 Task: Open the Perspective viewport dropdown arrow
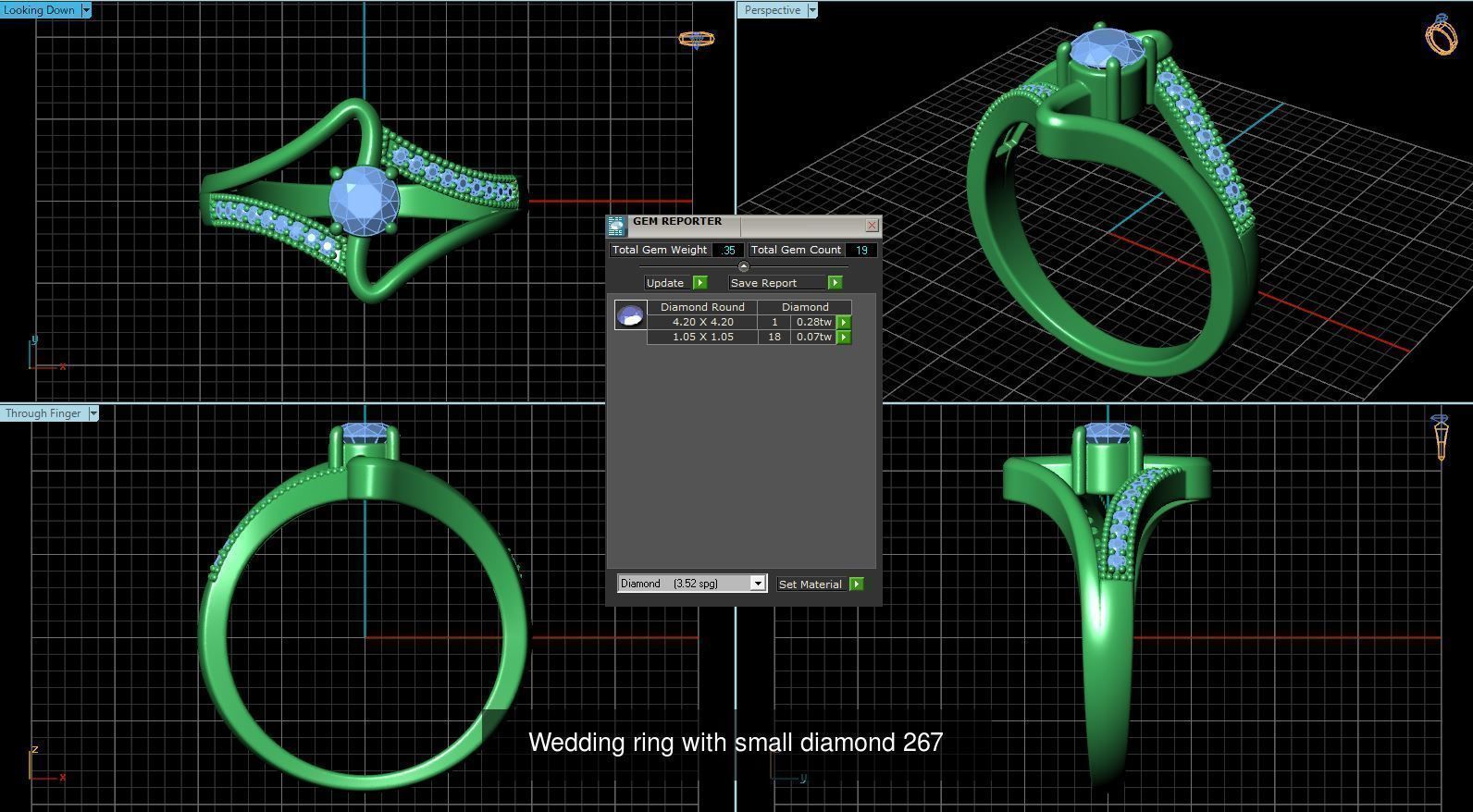[x=812, y=10]
